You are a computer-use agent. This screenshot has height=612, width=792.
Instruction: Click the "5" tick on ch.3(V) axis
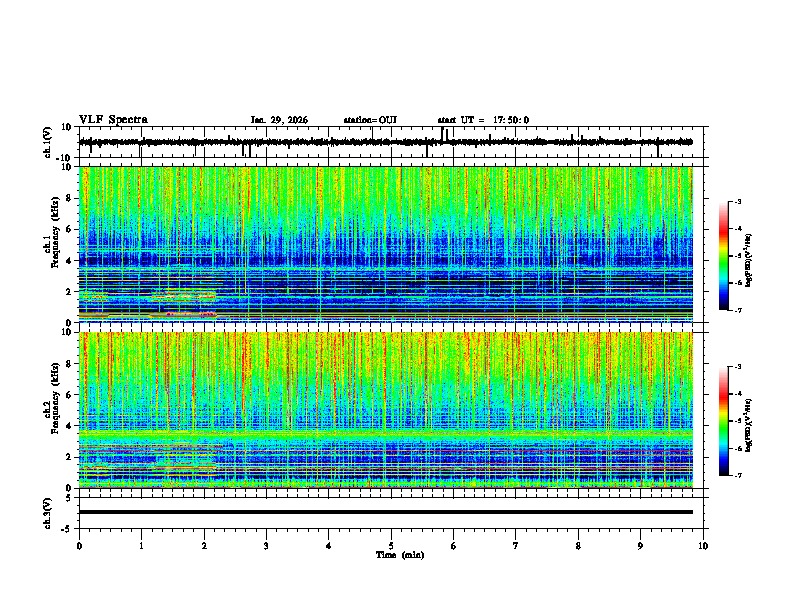coord(69,498)
